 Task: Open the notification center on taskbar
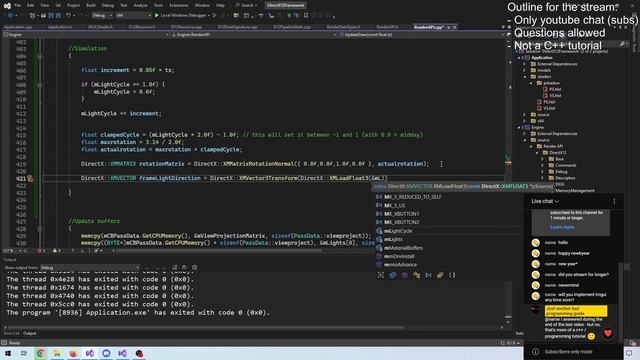[629, 353]
